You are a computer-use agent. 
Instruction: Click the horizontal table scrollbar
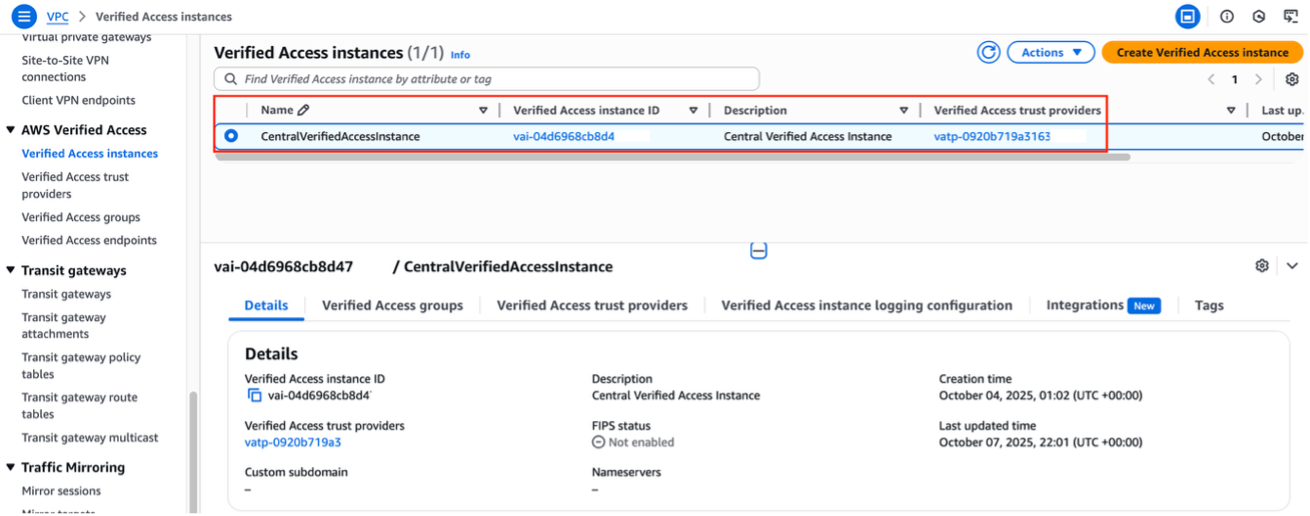point(670,157)
